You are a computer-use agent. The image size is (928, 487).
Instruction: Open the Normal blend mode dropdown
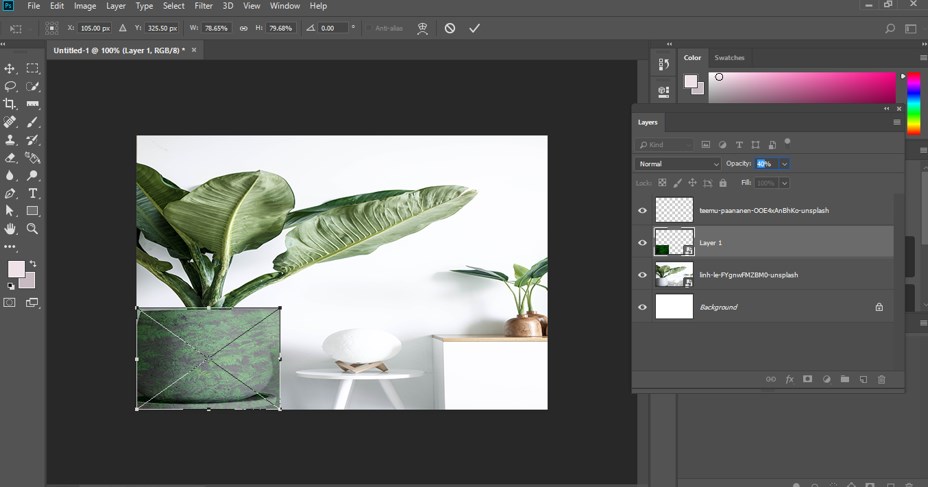coord(678,164)
